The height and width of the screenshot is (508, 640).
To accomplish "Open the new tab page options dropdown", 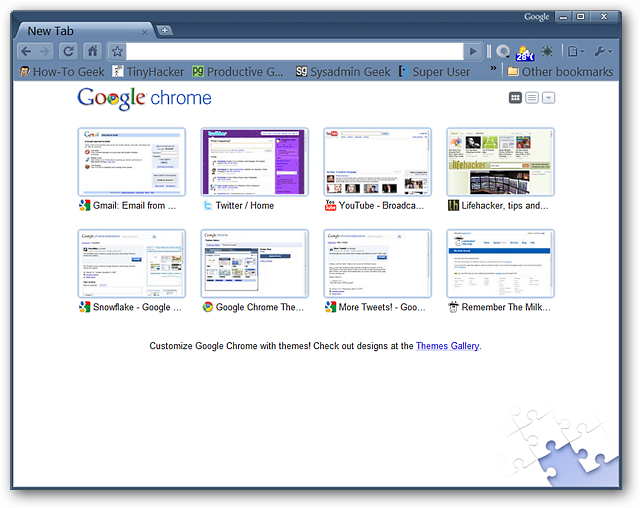I will (549, 98).
